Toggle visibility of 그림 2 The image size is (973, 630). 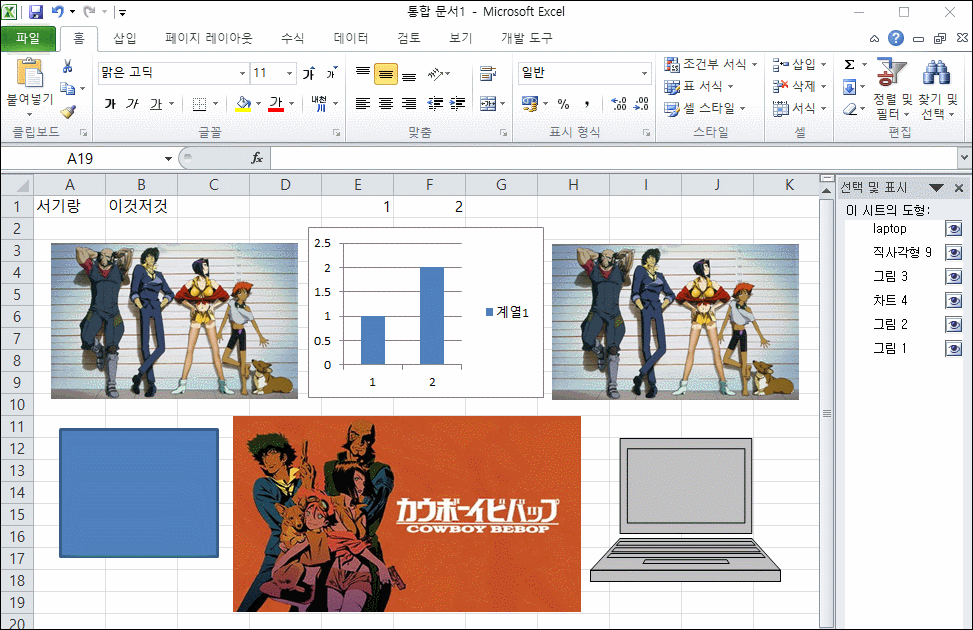click(953, 324)
